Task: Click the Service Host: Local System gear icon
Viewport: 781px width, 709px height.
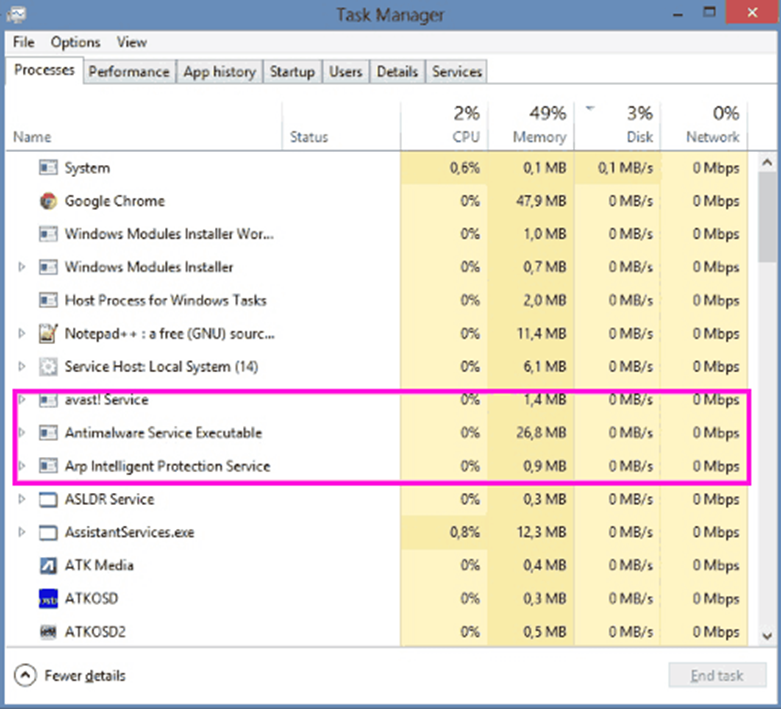Action: pos(48,367)
